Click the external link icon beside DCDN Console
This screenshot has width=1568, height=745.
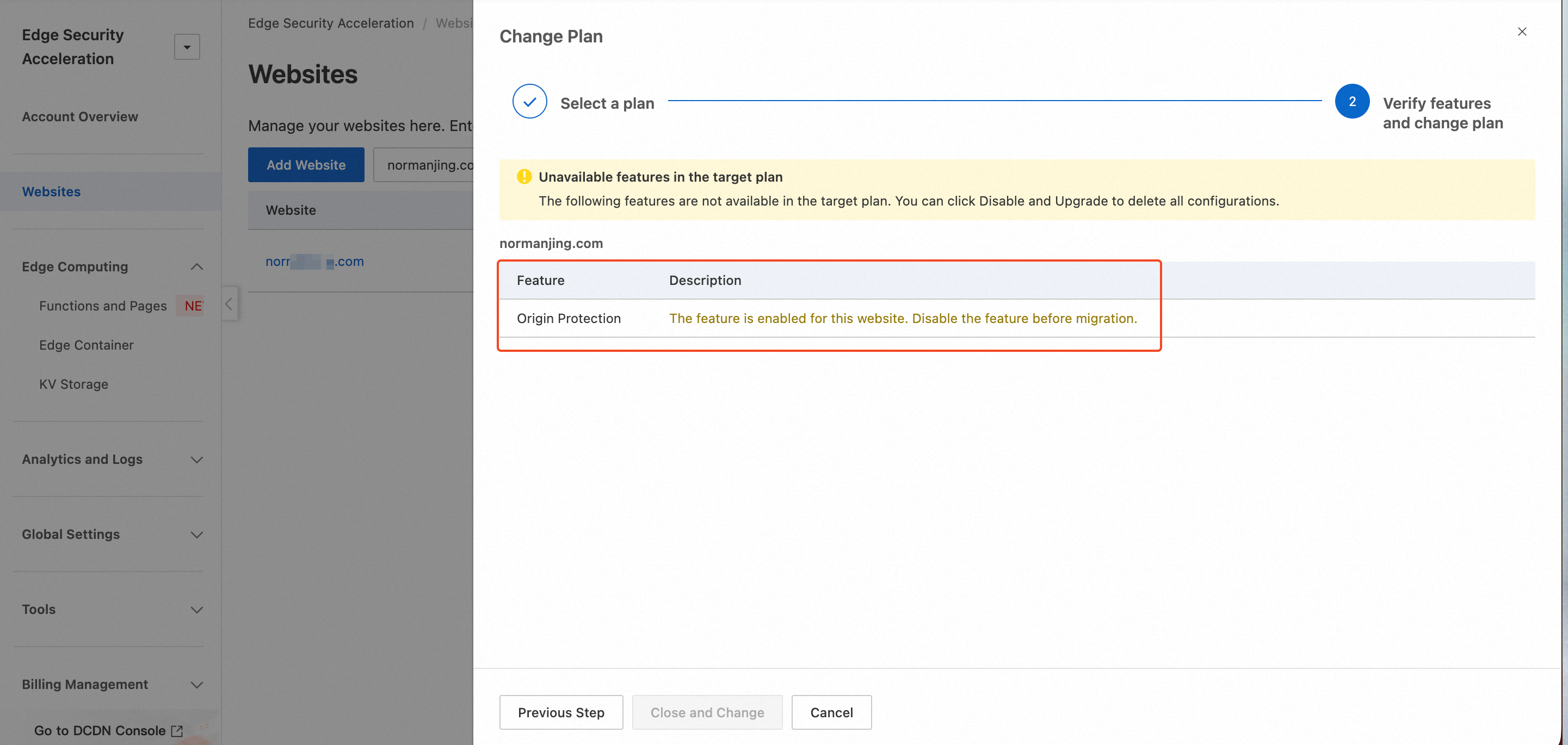[x=177, y=730]
